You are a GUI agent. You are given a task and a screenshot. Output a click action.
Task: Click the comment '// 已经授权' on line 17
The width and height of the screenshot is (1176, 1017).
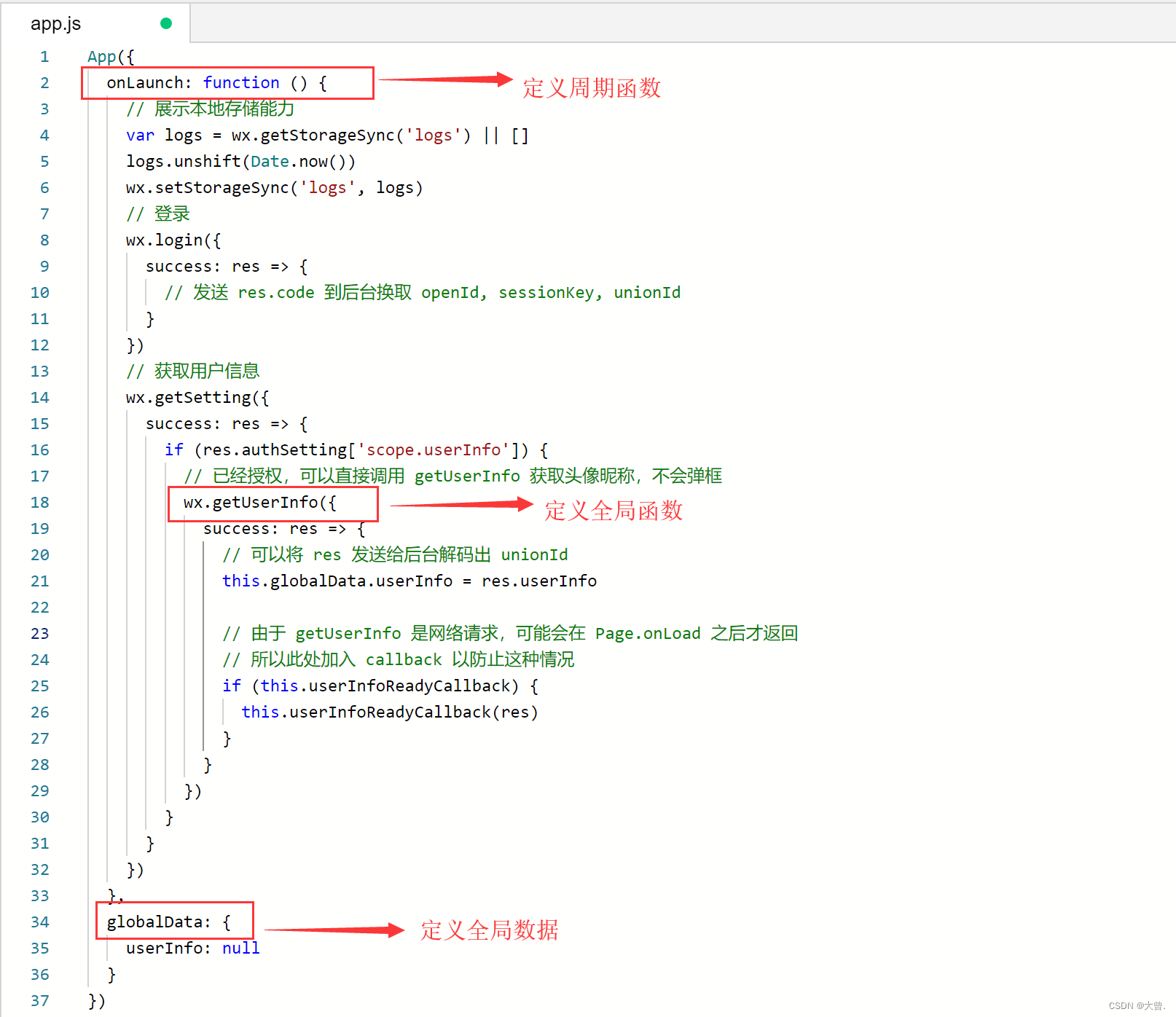452,476
